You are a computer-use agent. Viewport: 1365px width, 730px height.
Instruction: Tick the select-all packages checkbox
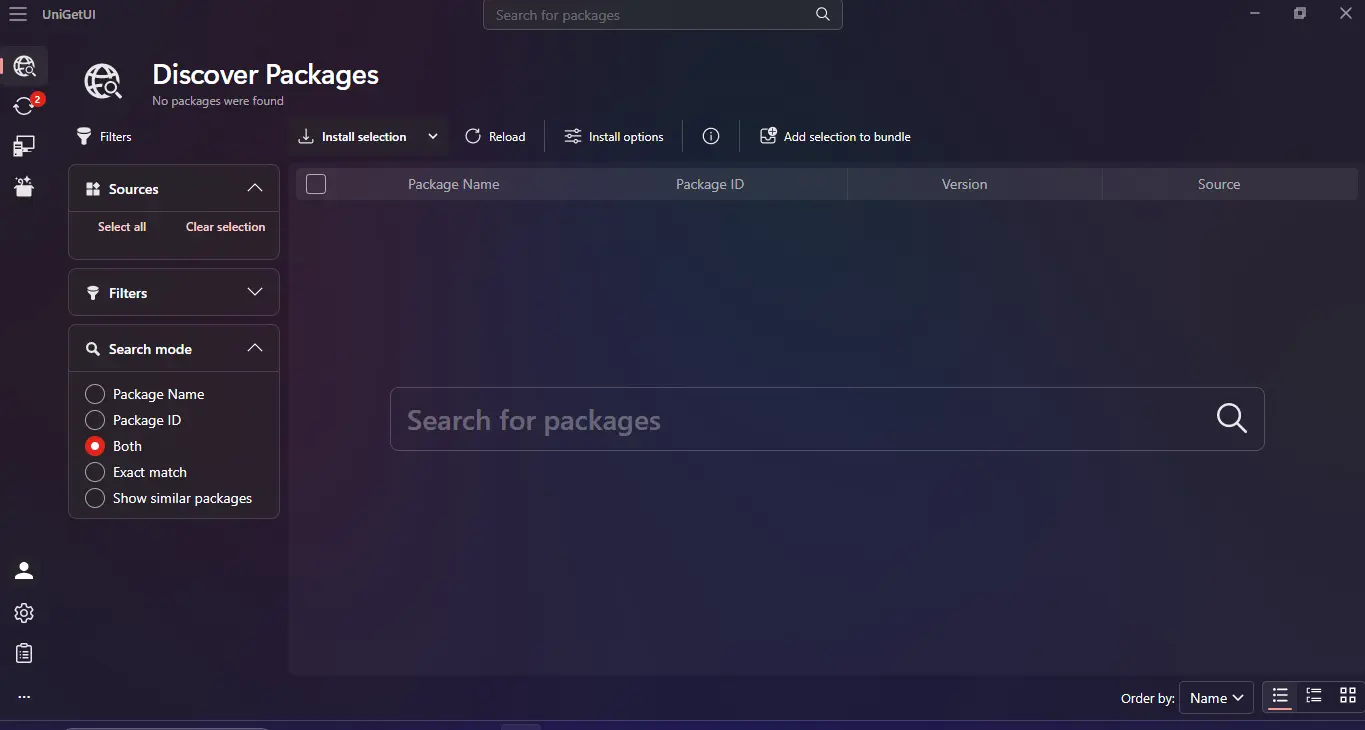click(316, 184)
